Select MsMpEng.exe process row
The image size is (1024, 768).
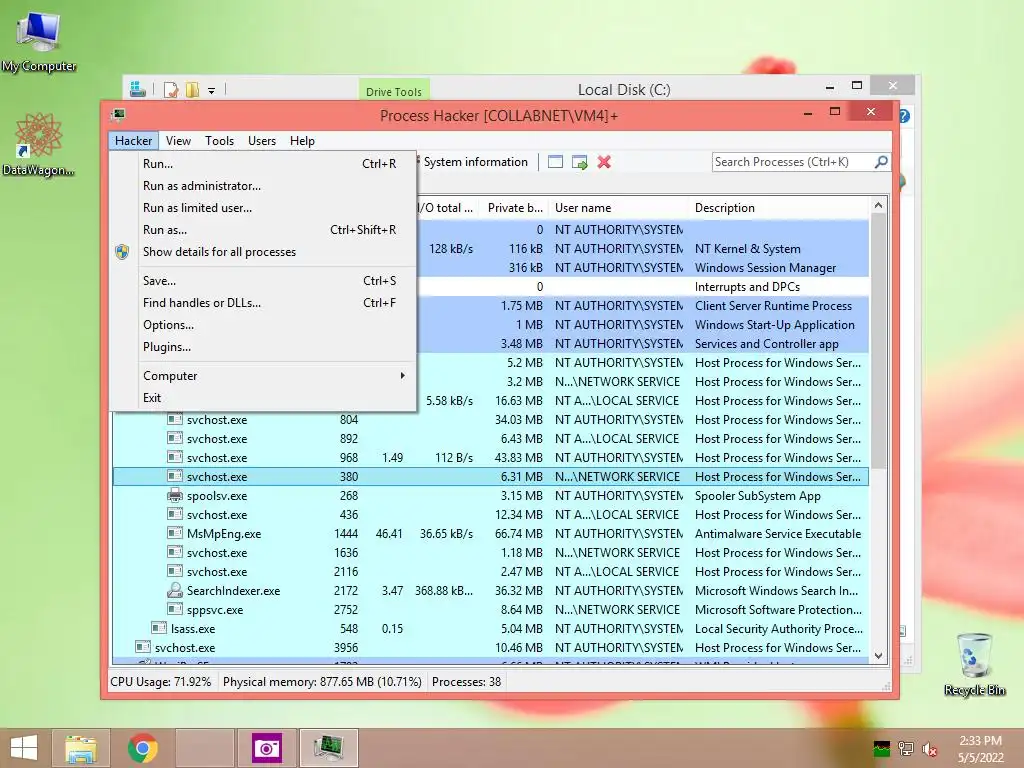[x=491, y=534]
